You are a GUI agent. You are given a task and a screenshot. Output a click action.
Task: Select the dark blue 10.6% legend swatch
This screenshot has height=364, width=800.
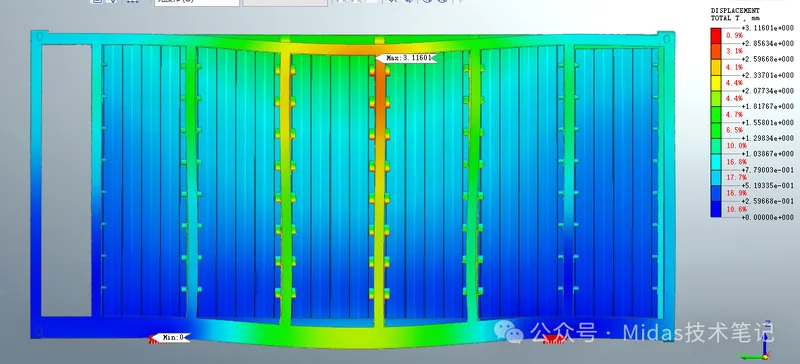coord(716,209)
